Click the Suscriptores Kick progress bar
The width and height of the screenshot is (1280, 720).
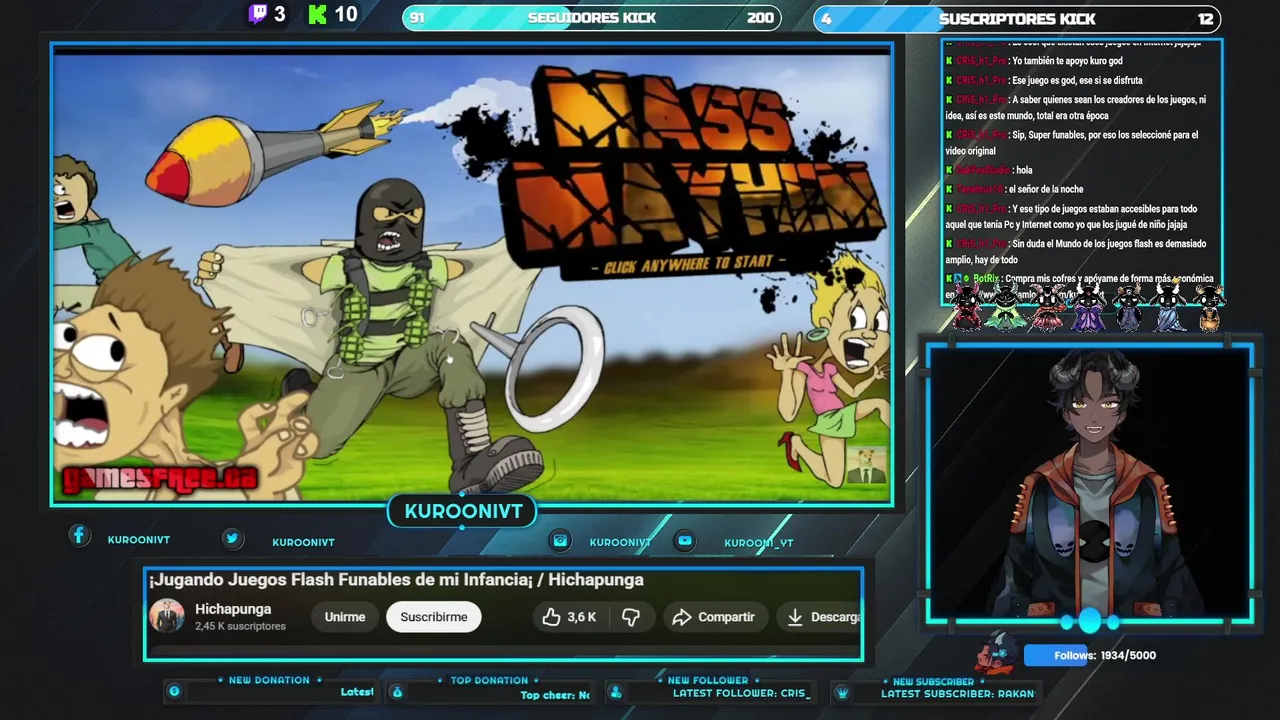click(x=1017, y=18)
